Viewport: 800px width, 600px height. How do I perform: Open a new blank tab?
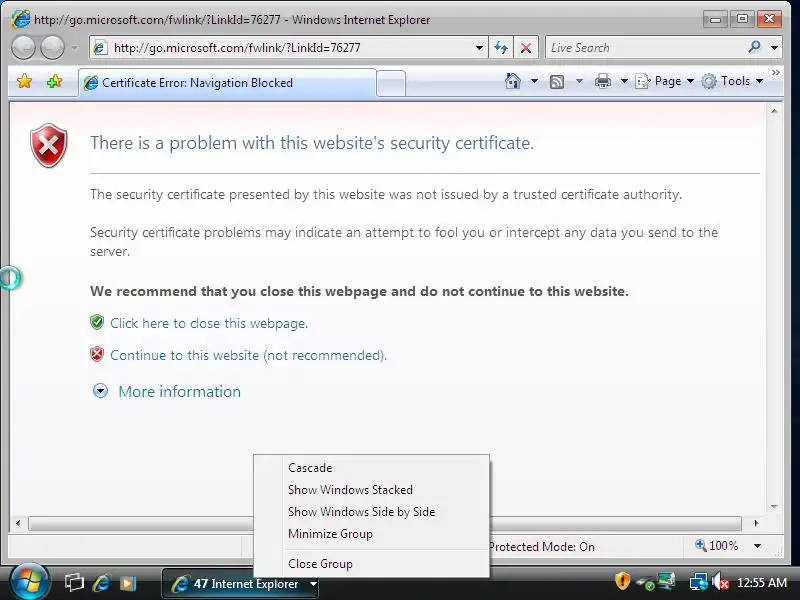[x=391, y=83]
